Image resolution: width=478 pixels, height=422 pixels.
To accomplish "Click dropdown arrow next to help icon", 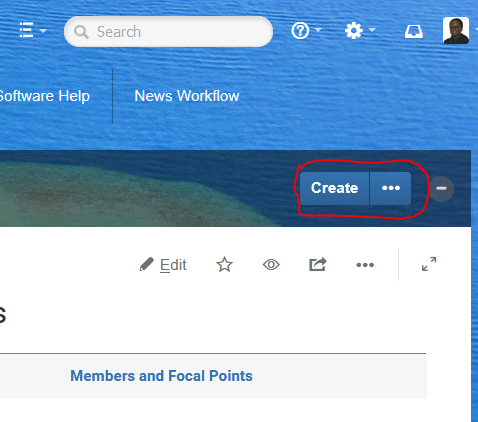I will (318, 30).
